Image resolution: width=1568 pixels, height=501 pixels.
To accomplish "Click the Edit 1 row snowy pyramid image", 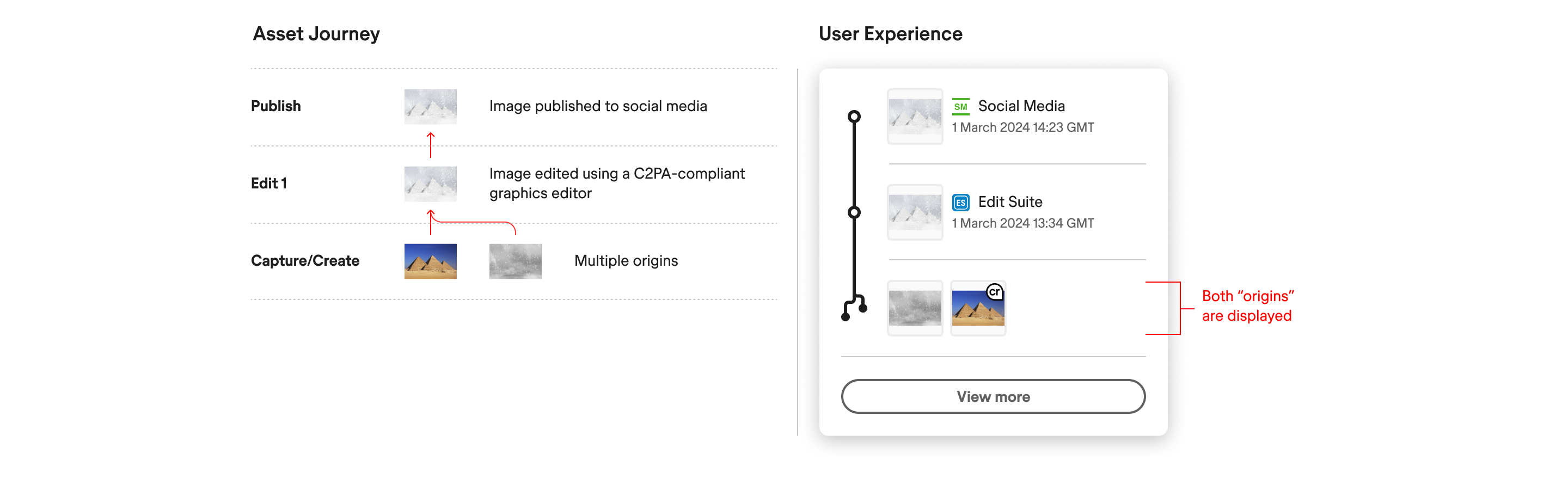I will pos(430,184).
